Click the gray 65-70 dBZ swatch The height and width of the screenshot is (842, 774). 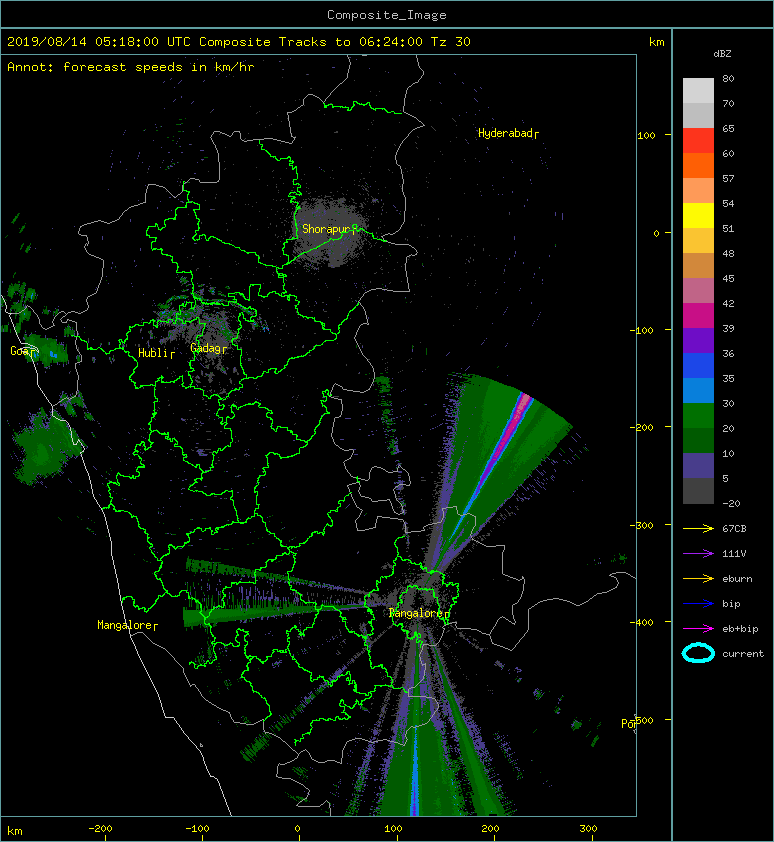tap(698, 115)
